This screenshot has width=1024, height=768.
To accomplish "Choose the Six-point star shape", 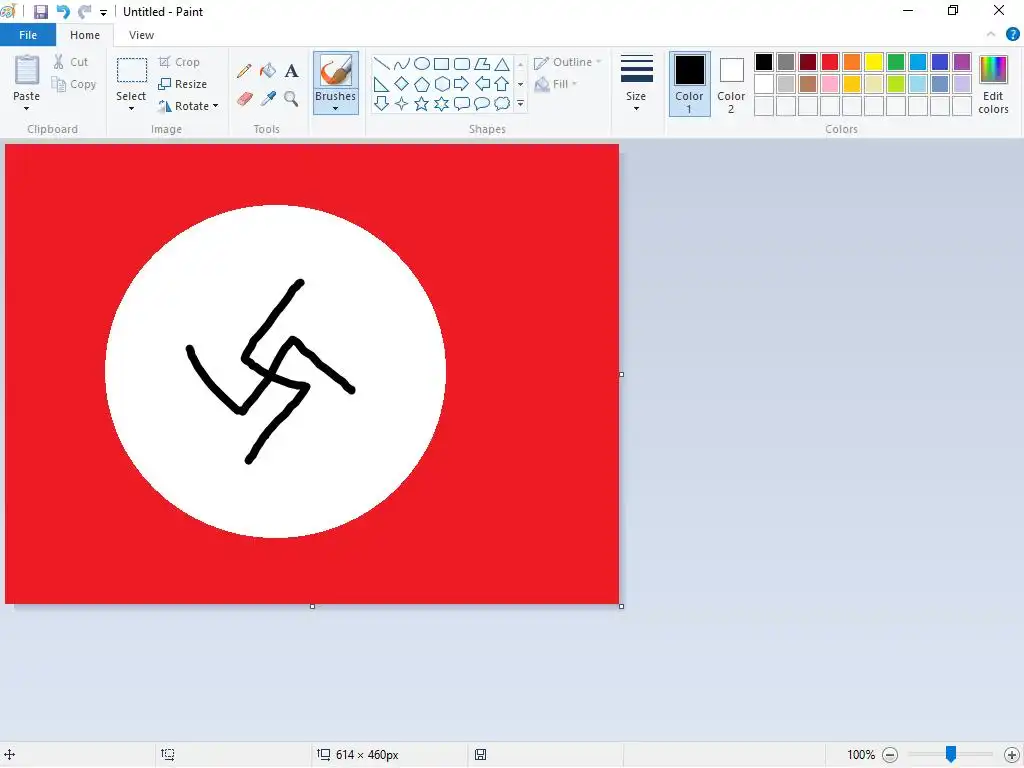I will click(441, 103).
